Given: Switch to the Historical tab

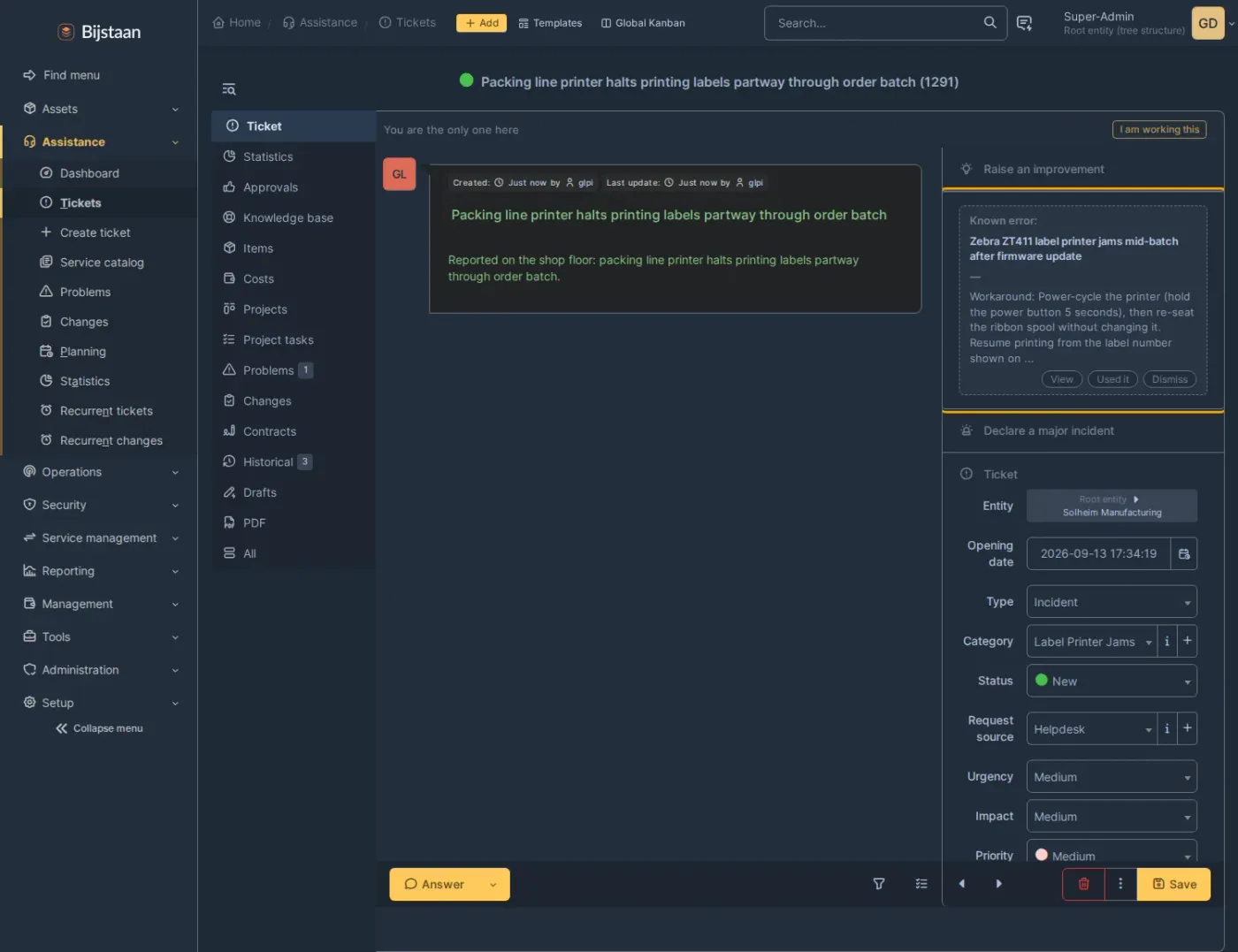Looking at the screenshot, I should click(x=293, y=461).
